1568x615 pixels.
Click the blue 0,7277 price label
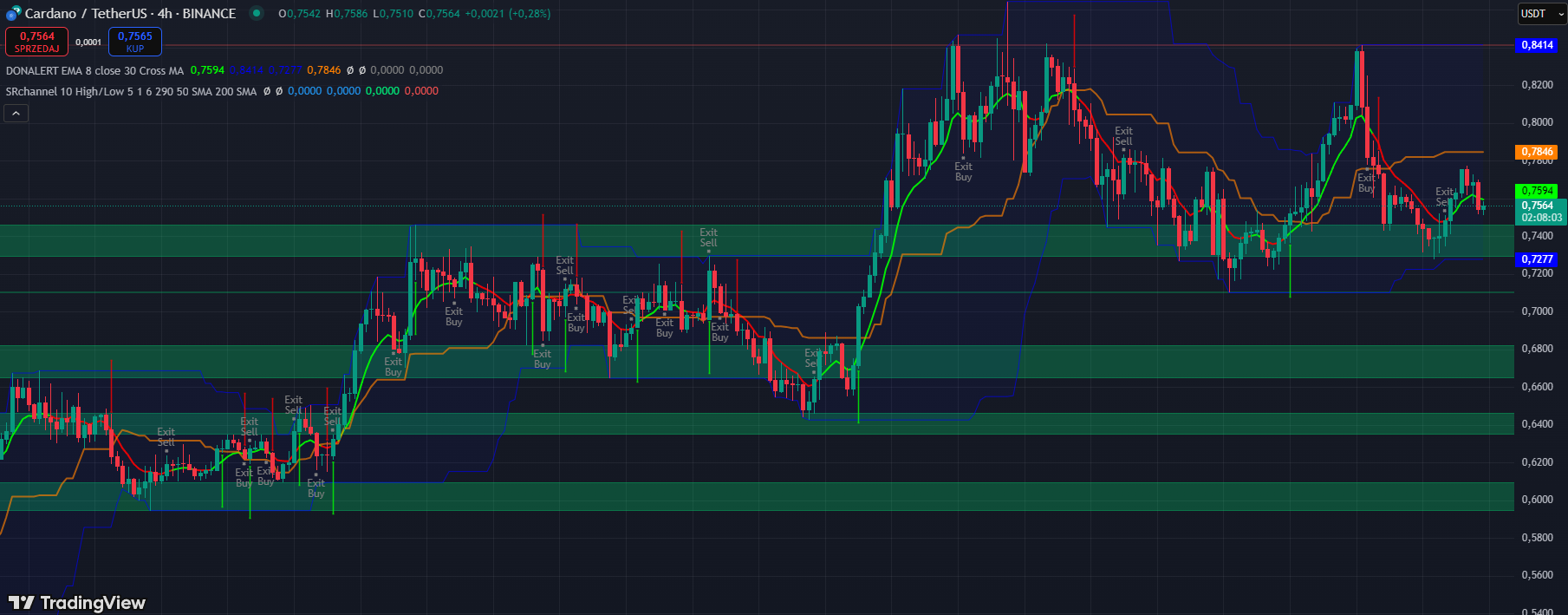(x=1537, y=259)
